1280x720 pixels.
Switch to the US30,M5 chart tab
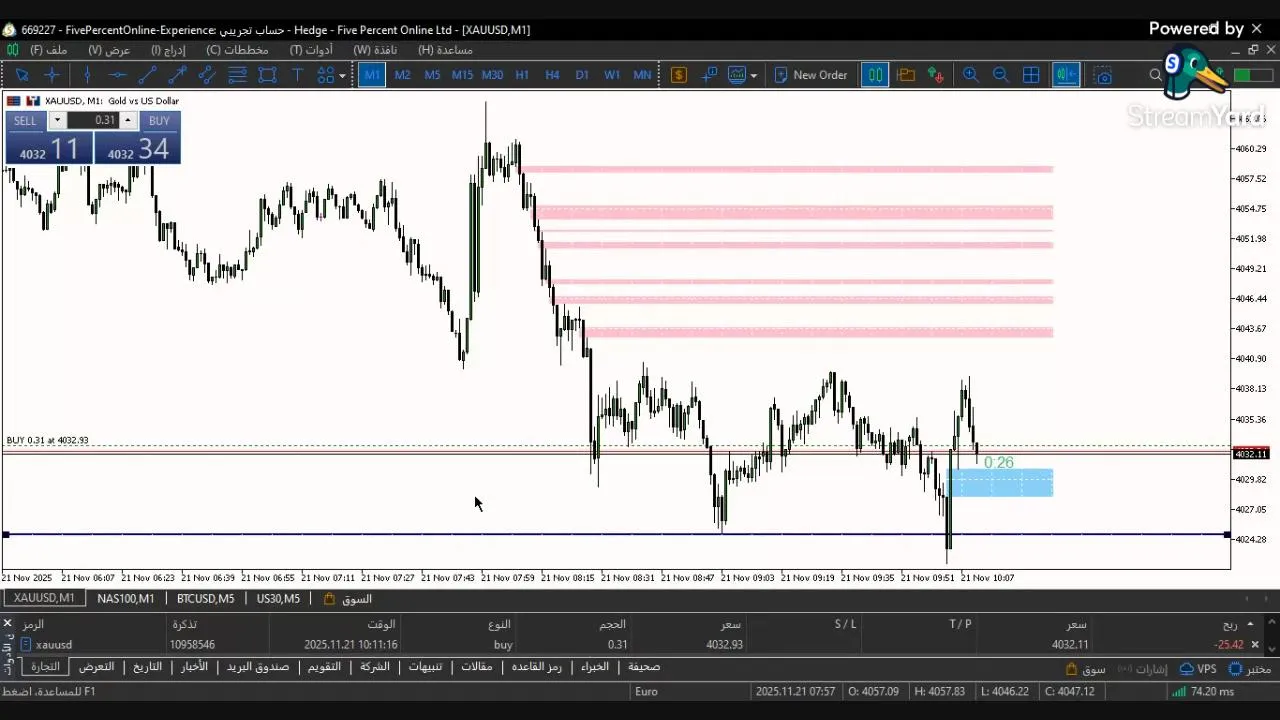[x=278, y=599]
